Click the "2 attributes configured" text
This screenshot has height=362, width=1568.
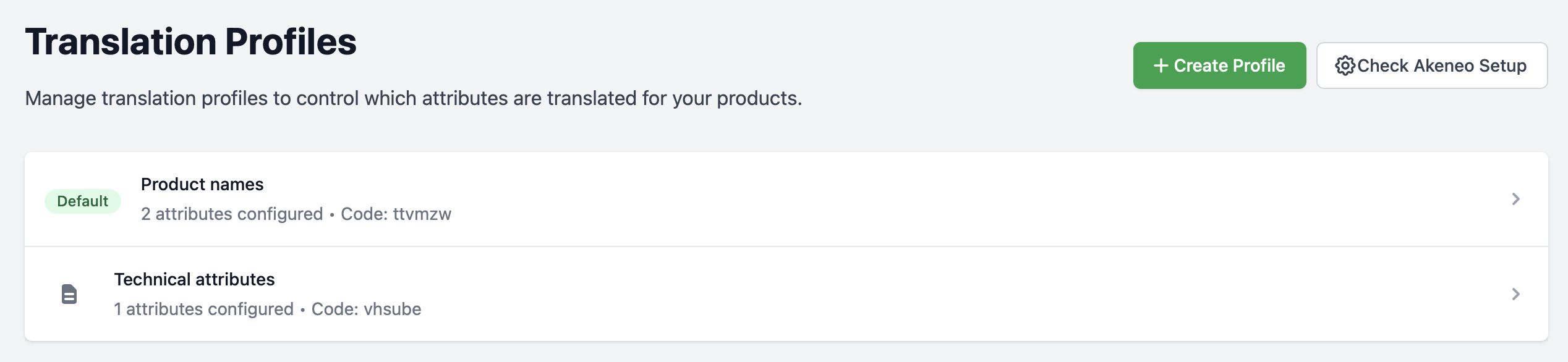click(232, 214)
